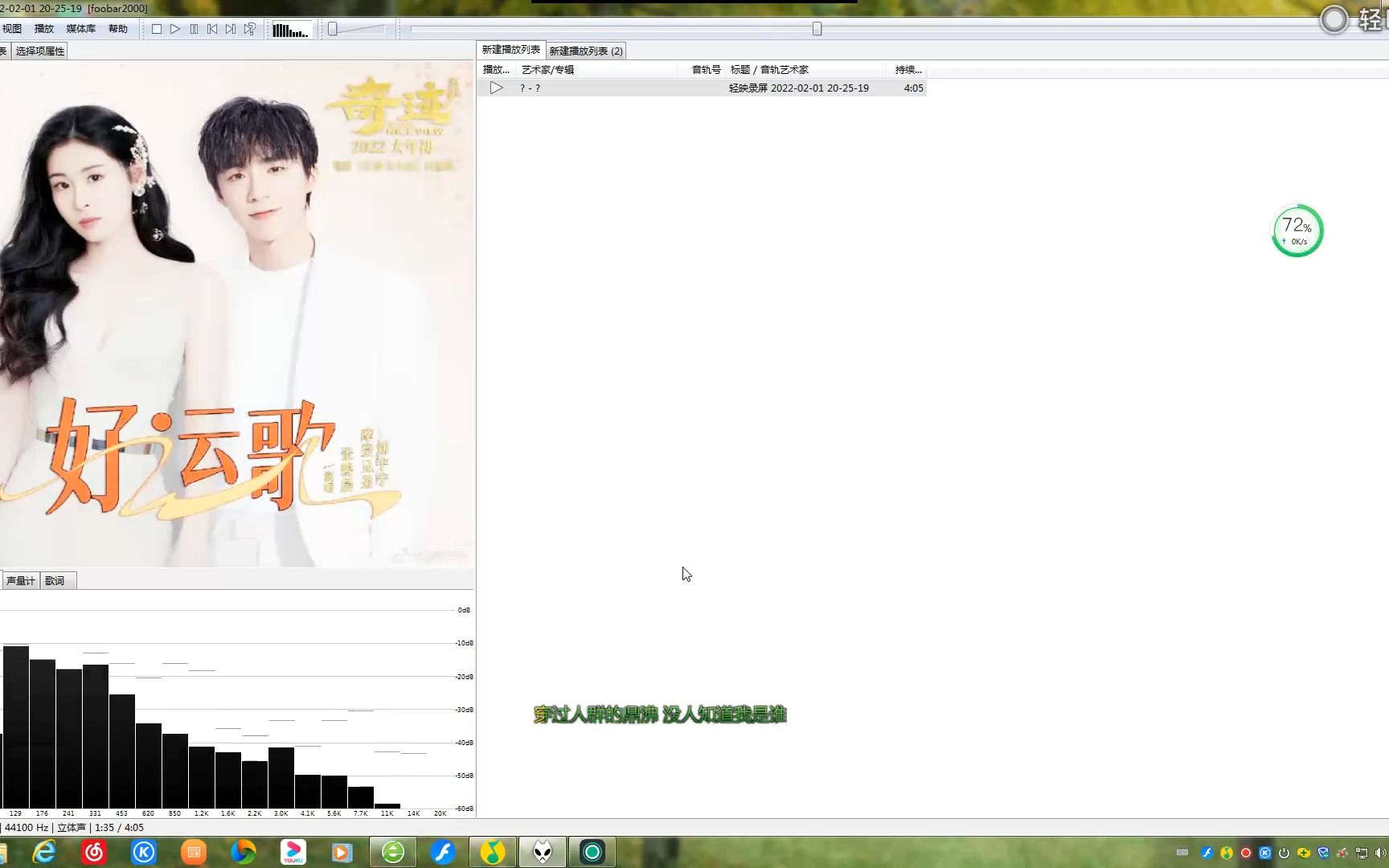The image size is (1389, 868).
Task: Switch to the 新建播放列表 tab
Action: point(511,50)
